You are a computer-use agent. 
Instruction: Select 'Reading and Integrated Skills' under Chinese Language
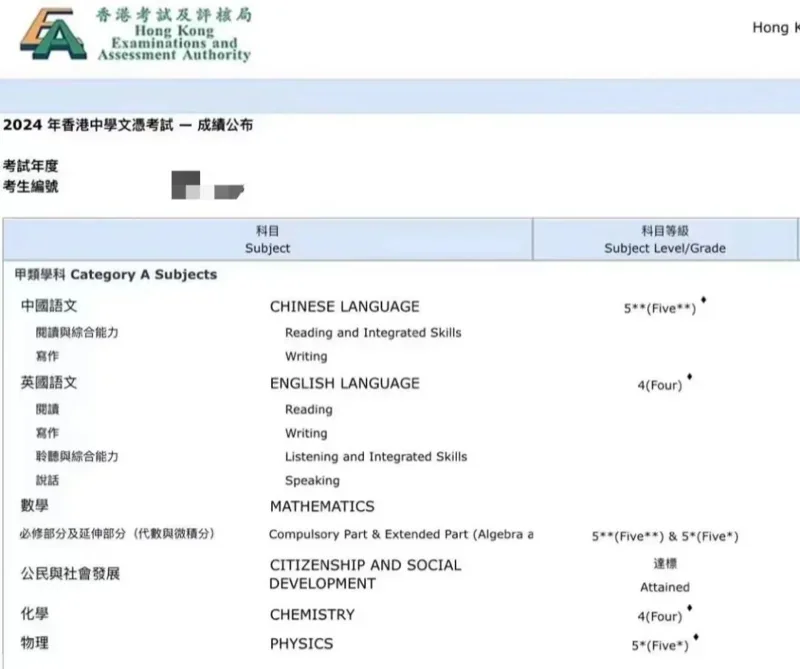[373, 333]
